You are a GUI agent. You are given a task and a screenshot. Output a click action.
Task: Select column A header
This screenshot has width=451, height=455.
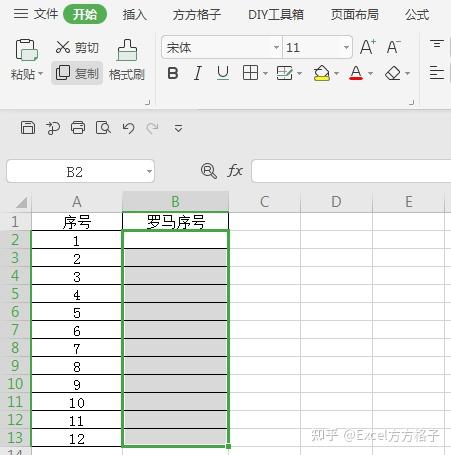point(77,202)
